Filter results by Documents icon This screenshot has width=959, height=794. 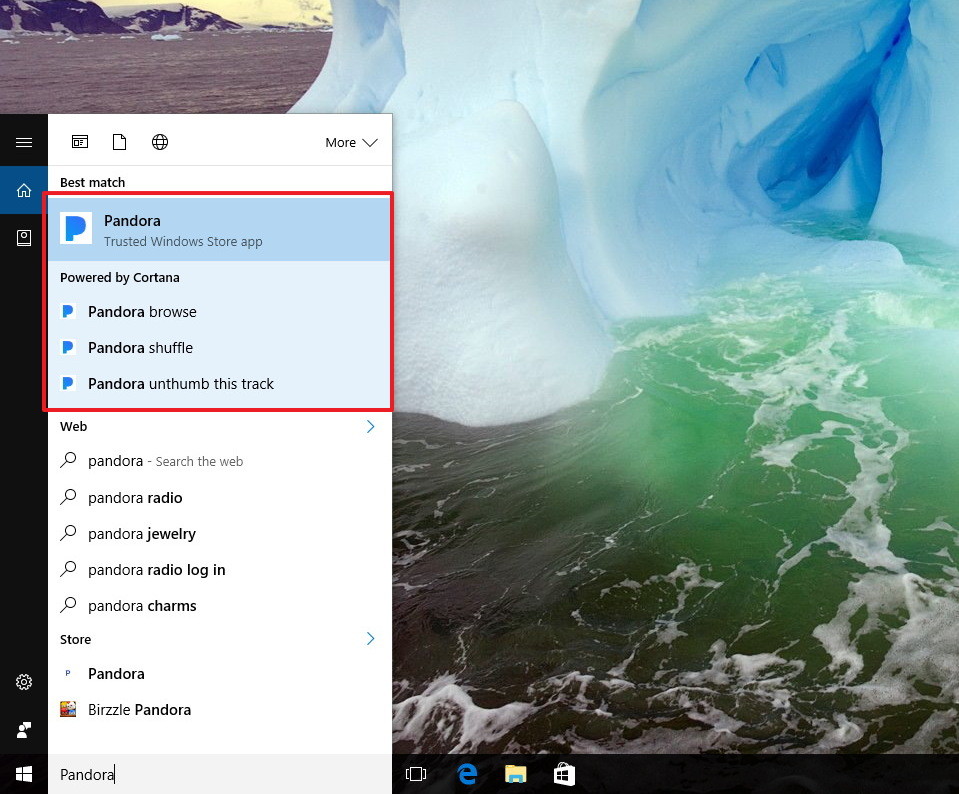[119, 142]
